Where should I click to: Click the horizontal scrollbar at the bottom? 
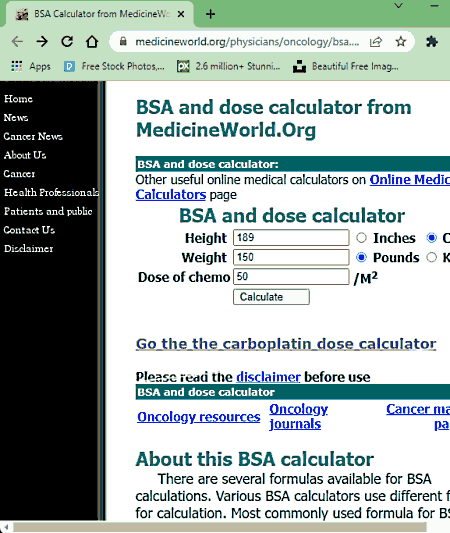pos(220,527)
